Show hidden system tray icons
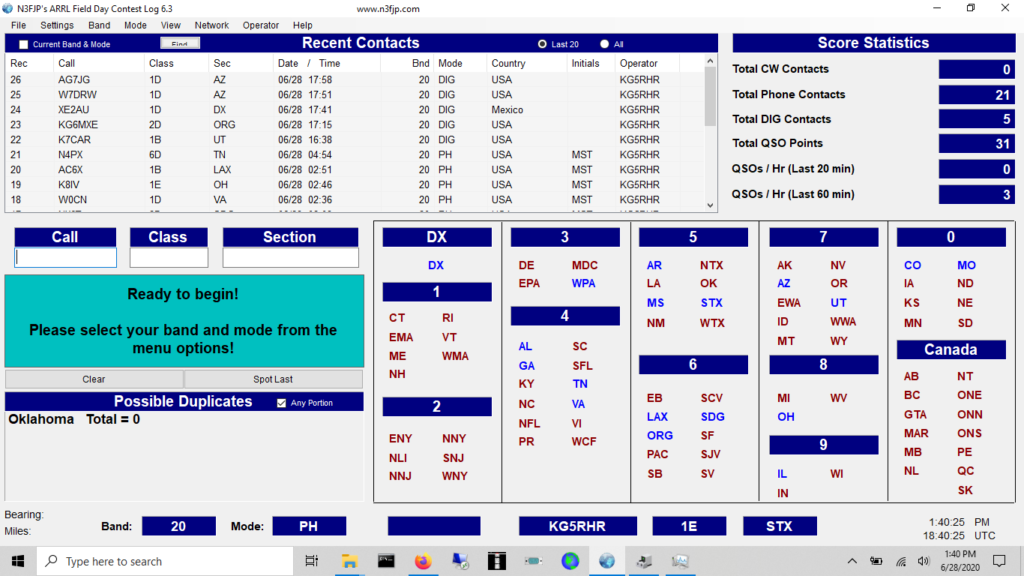 click(853, 561)
